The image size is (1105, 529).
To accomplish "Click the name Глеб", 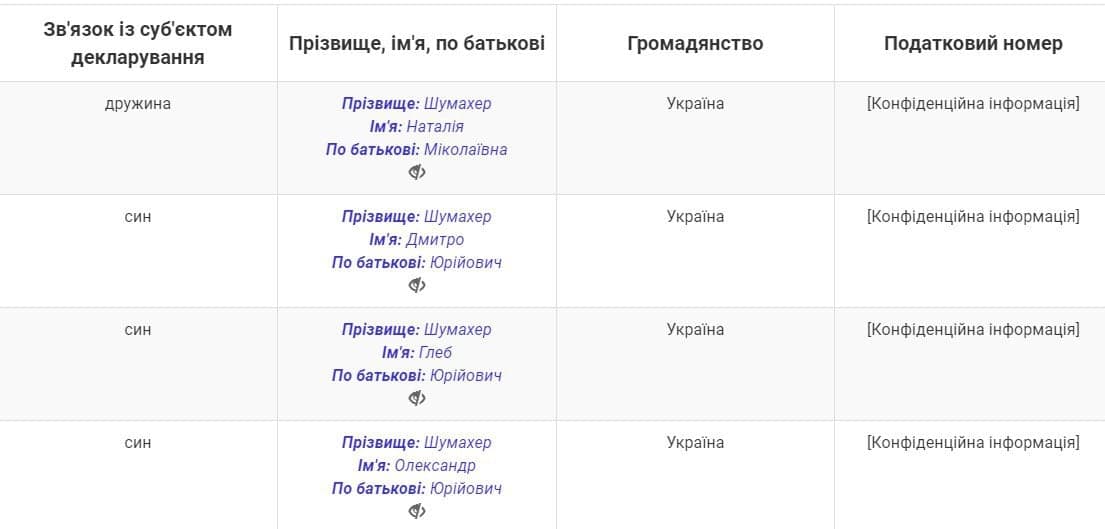I will click(x=435, y=352).
